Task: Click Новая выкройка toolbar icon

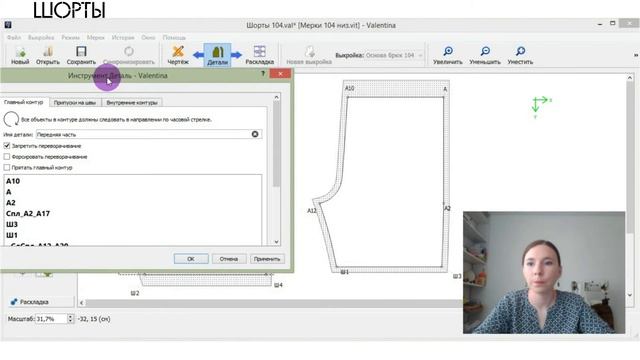Action: [309, 56]
